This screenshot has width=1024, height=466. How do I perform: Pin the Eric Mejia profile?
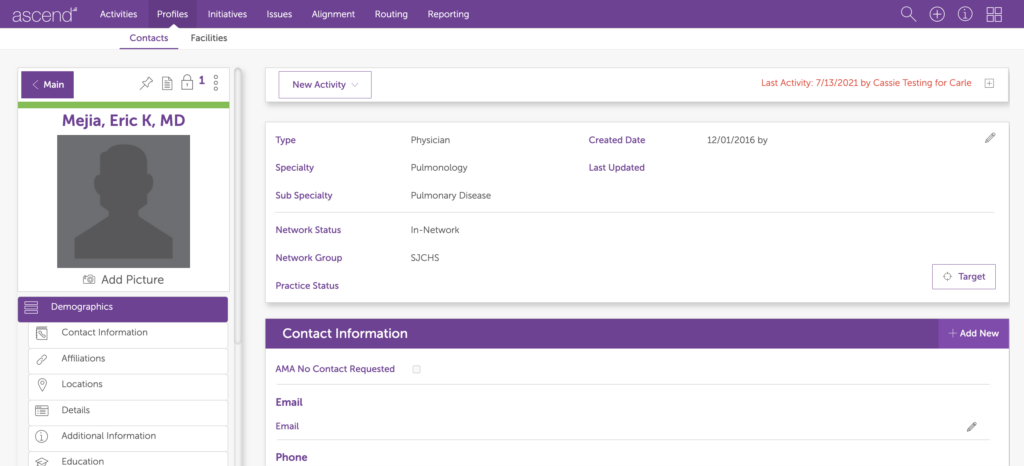146,83
